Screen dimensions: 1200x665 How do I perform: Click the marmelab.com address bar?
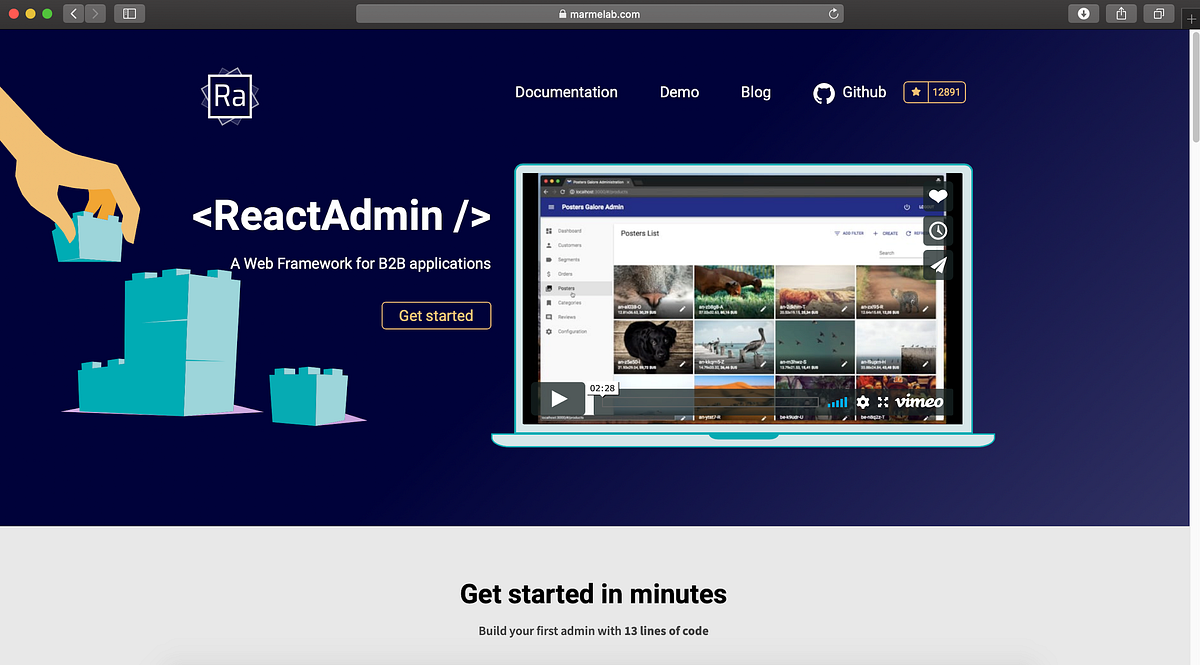598,14
